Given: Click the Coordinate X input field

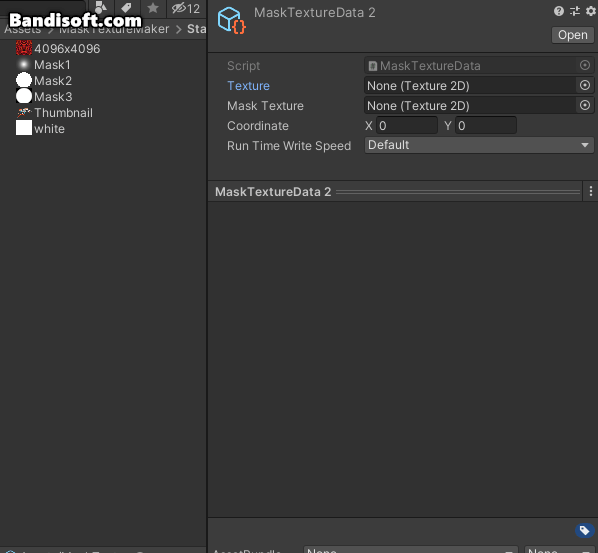Looking at the screenshot, I should point(407,125).
